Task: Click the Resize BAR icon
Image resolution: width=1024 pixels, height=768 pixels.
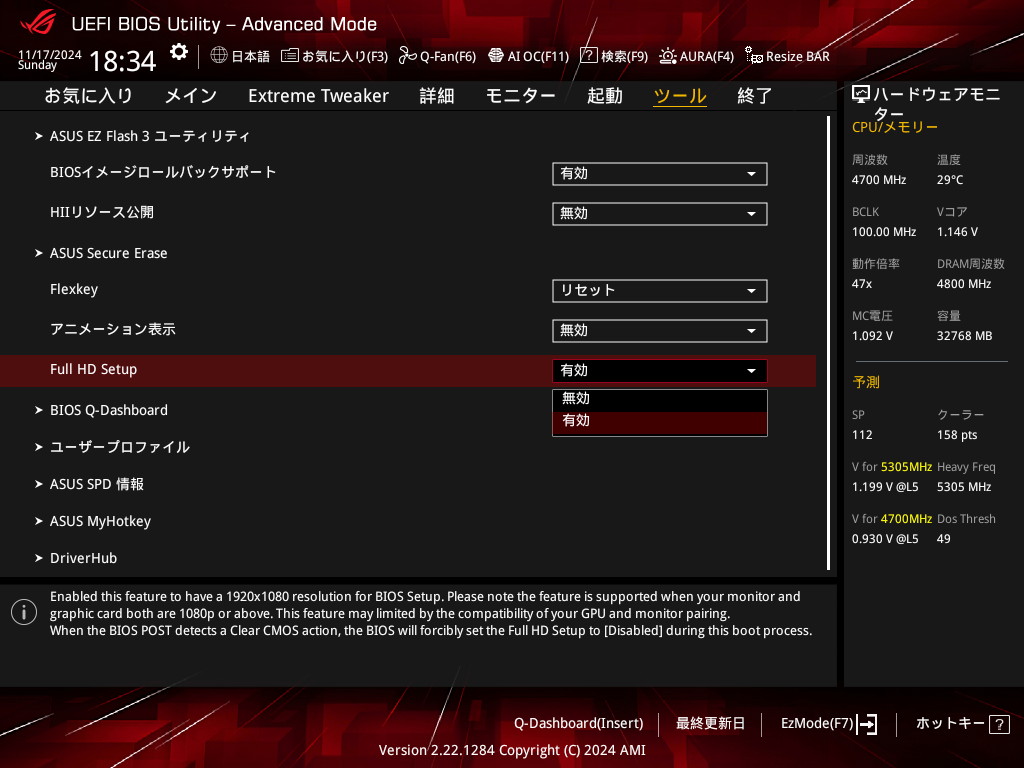Action: coord(754,56)
